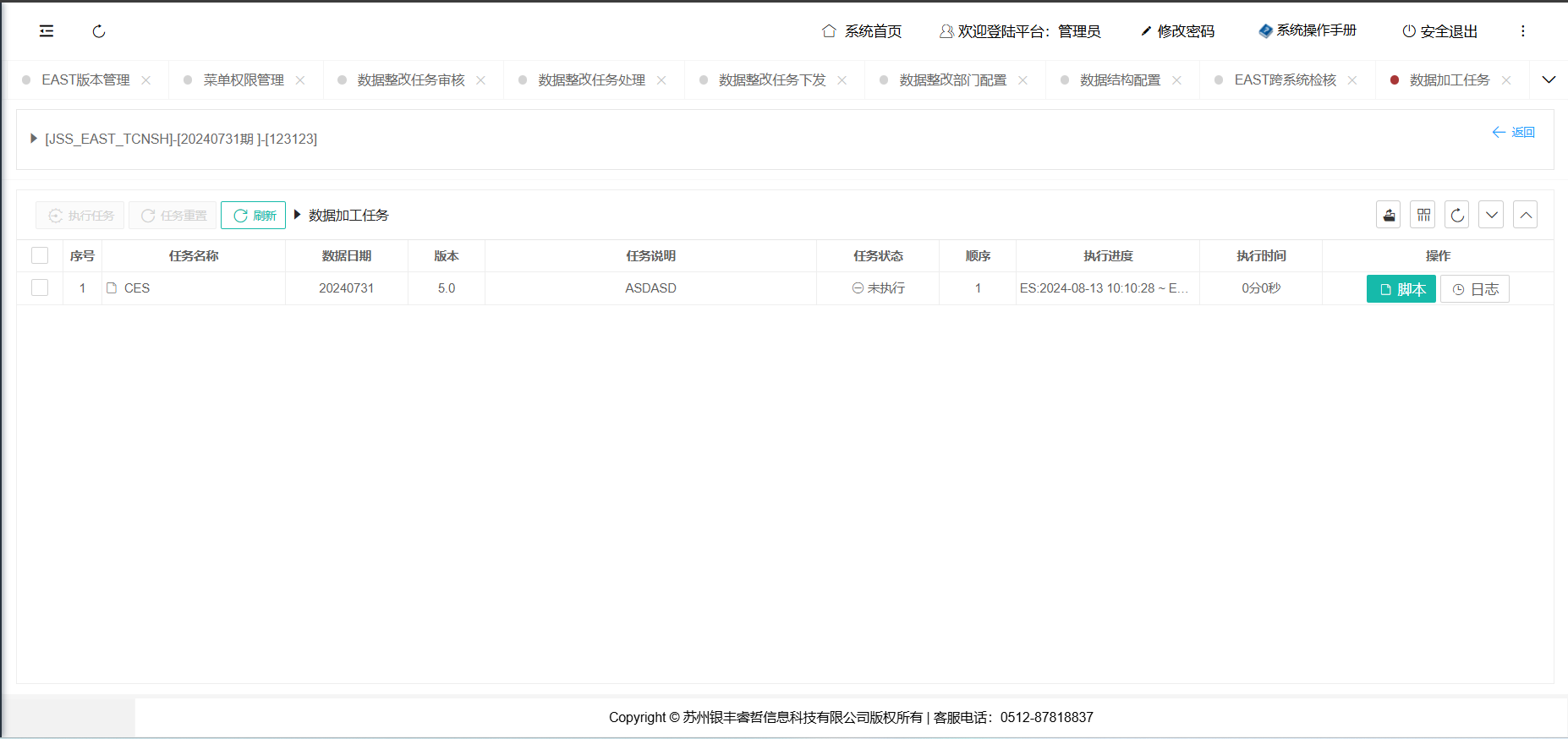This screenshot has height=739, width=1568.
Task: Click the 返回 back link
Action: click(1514, 132)
